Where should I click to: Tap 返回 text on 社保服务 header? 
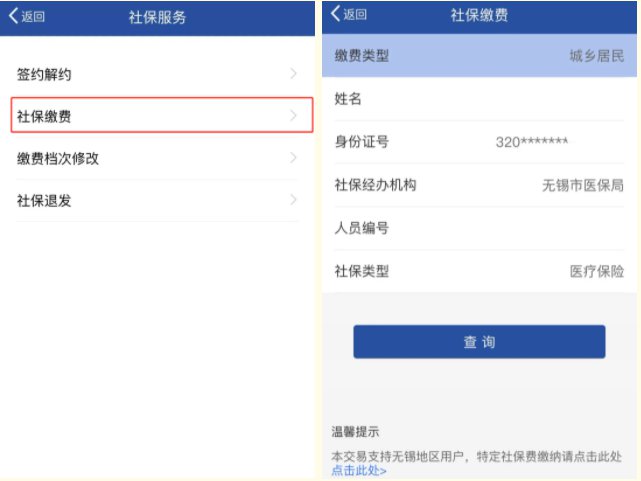tap(33, 16)
